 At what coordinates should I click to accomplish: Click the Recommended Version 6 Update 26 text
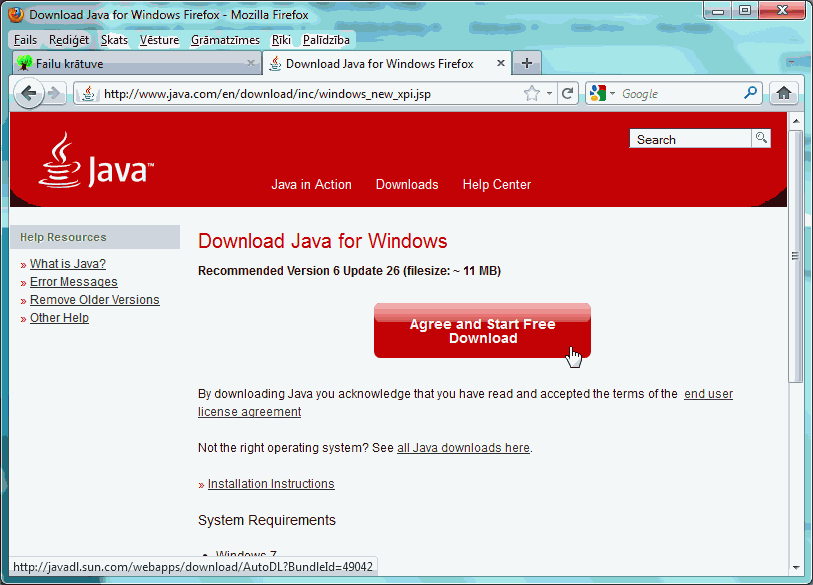(x=349, y=271)
